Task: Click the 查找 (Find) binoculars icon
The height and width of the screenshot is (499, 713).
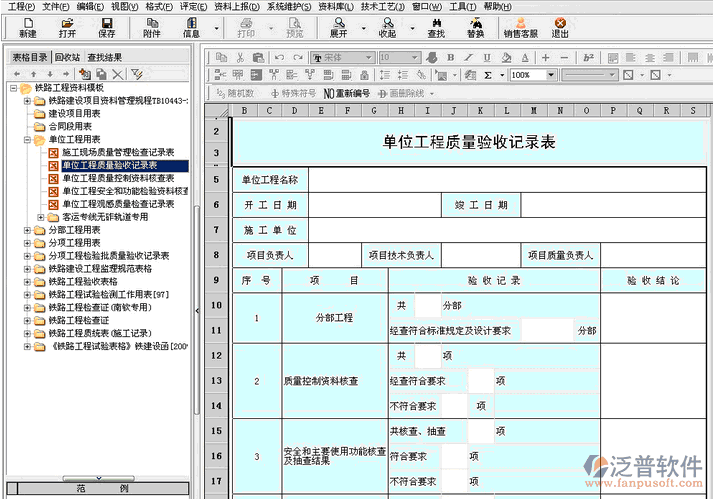Action: point(436,27)
